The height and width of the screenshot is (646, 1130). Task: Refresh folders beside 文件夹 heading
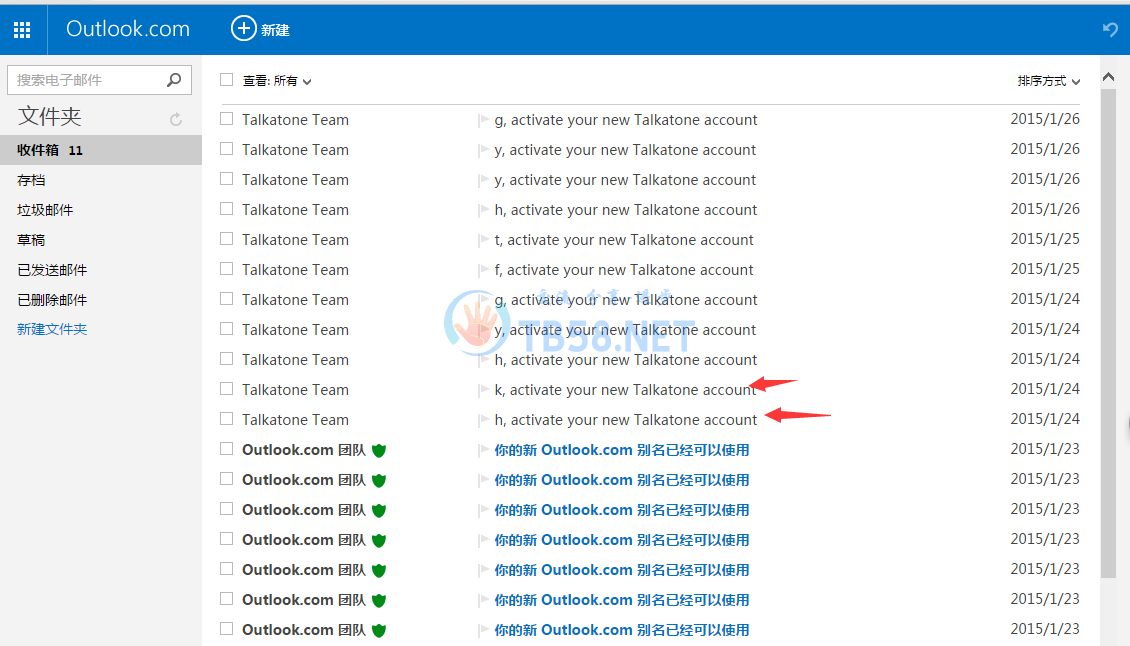point(176,119)
